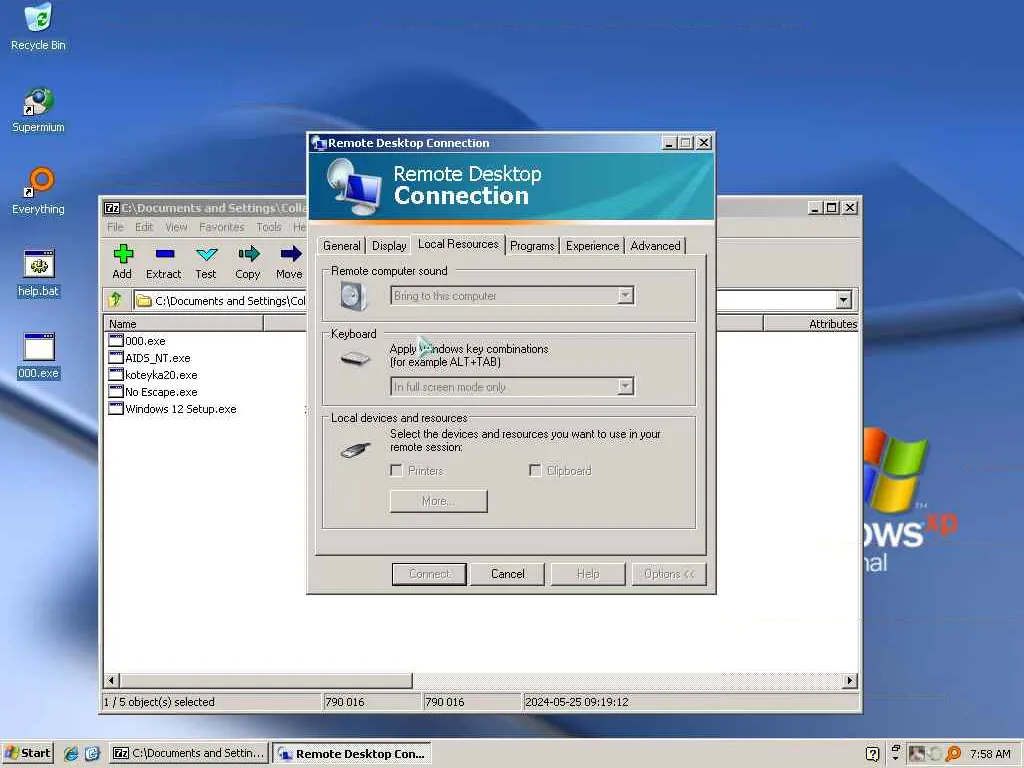Viewport: 1024px width, 768px height.
Task: Open the Start menu
Action: [x=27, y=753]
